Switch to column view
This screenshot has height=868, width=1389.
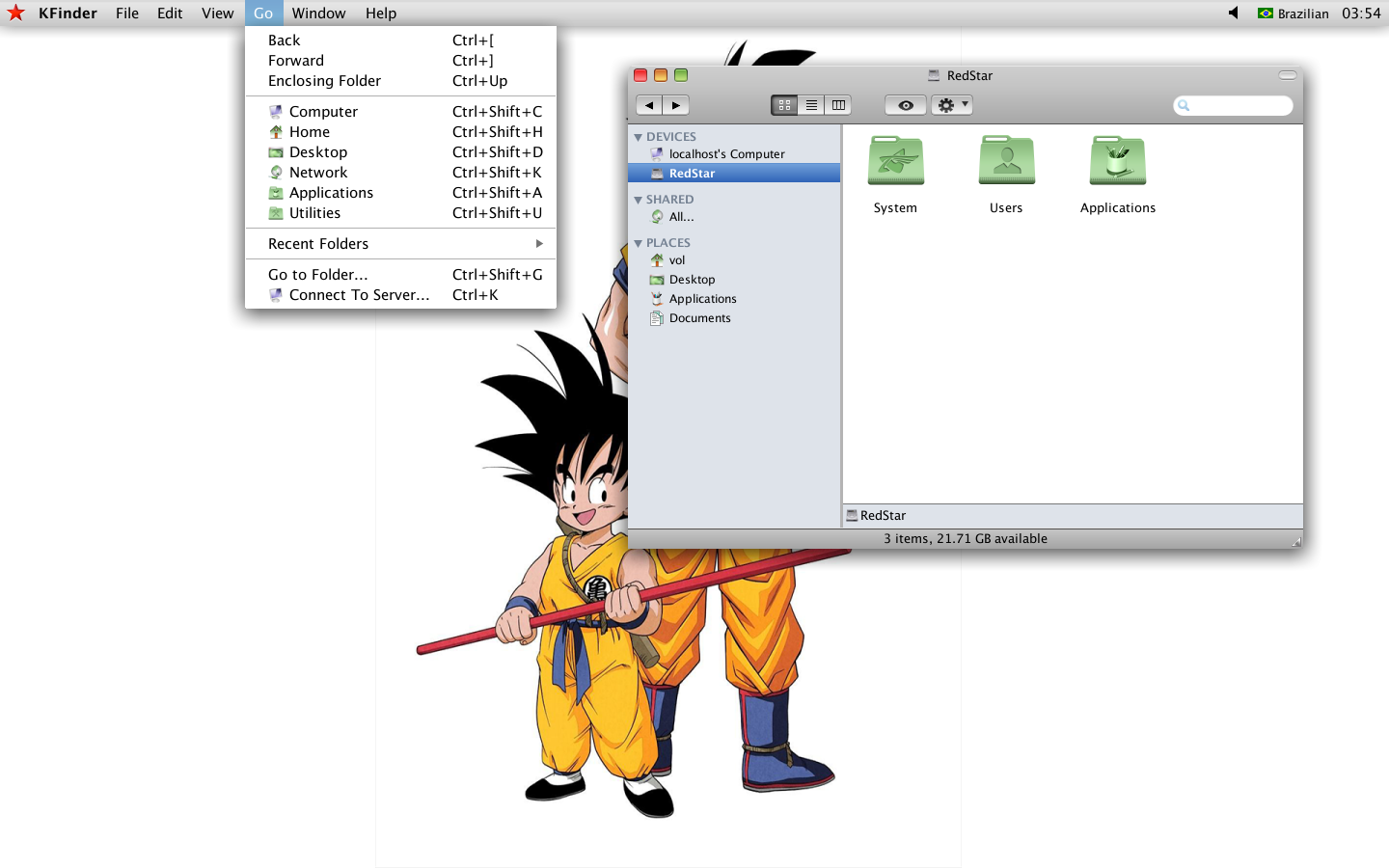(x=838, y=105)
